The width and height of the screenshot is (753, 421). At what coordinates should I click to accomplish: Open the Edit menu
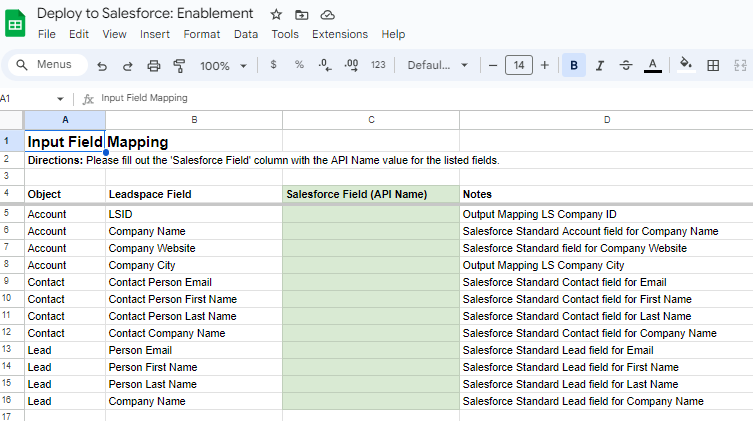pos(79,35)
